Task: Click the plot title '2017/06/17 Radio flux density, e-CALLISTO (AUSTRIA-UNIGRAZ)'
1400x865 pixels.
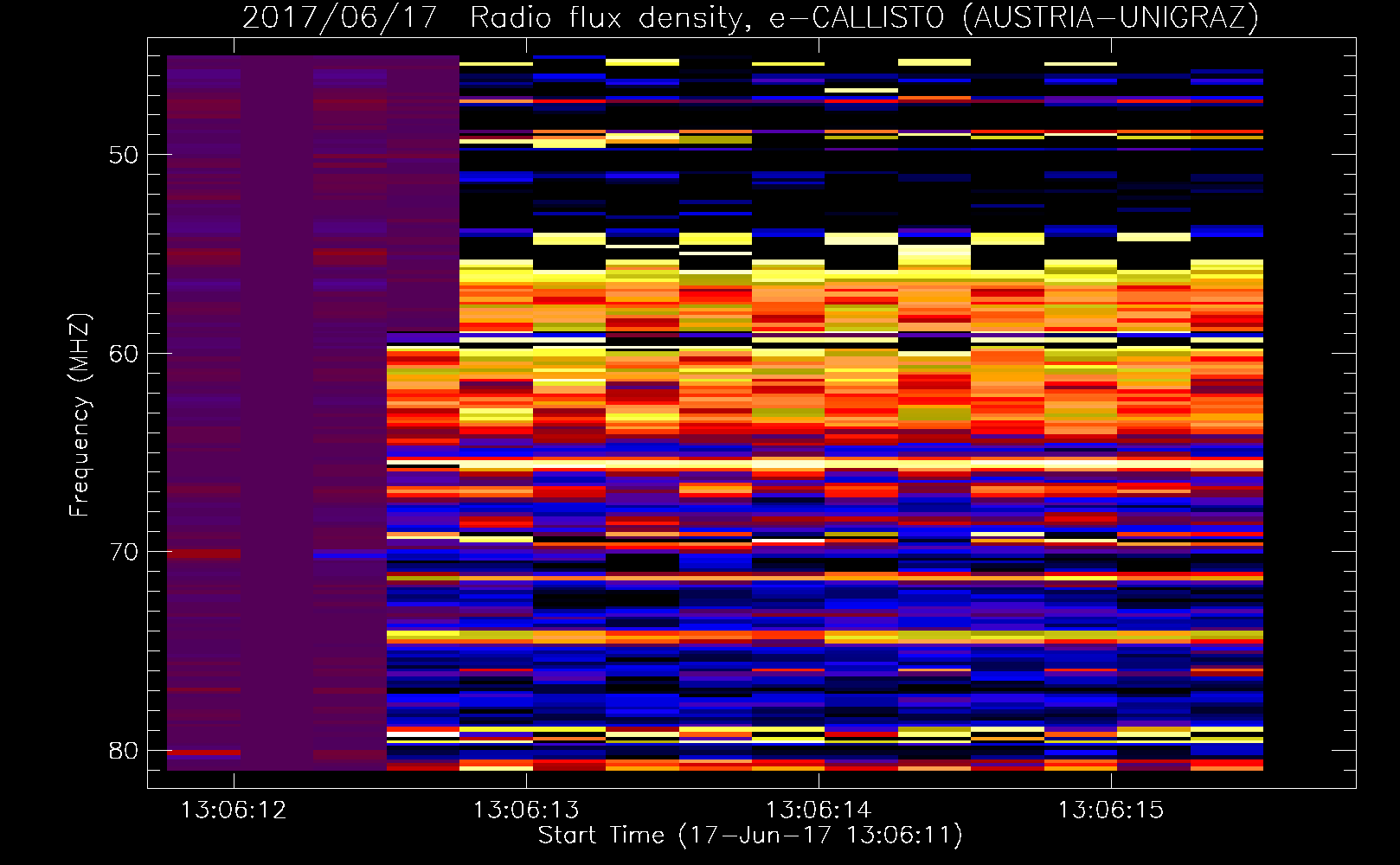Action: tap(750, 17)
